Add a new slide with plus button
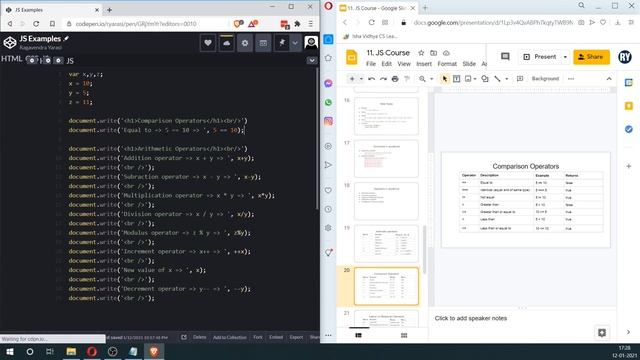 (x=352, y=79)
